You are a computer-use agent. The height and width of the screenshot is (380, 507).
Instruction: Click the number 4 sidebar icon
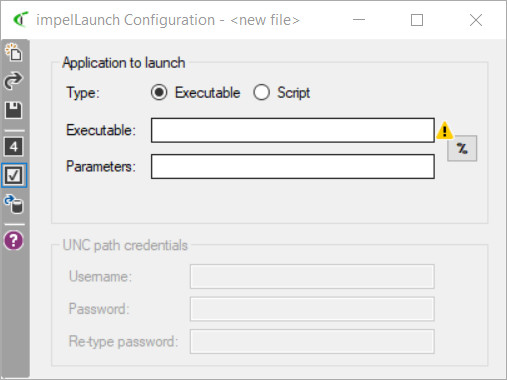tap(14, 147)
